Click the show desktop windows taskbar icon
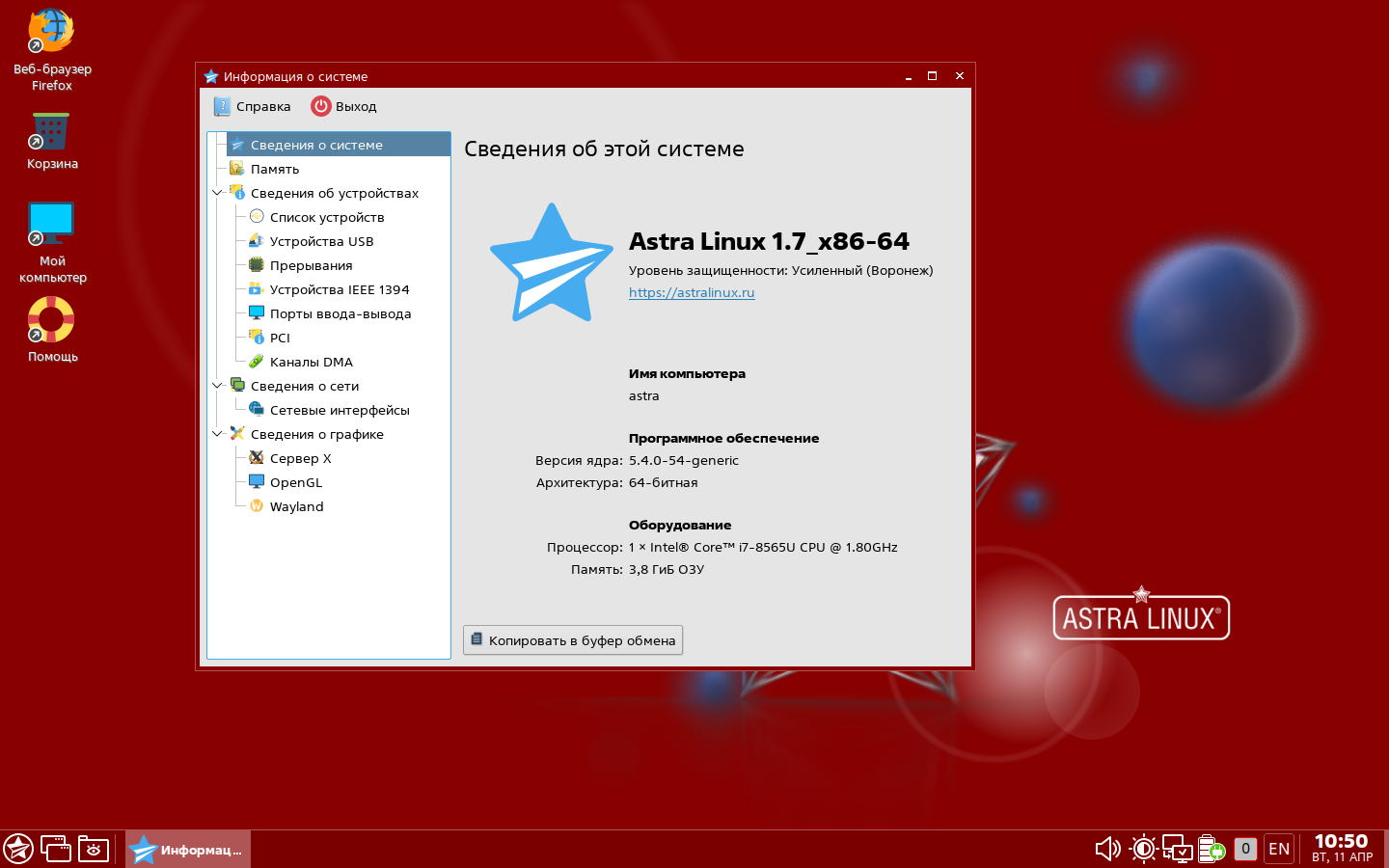Screen dimensions: 1389x868 [56, 849]
